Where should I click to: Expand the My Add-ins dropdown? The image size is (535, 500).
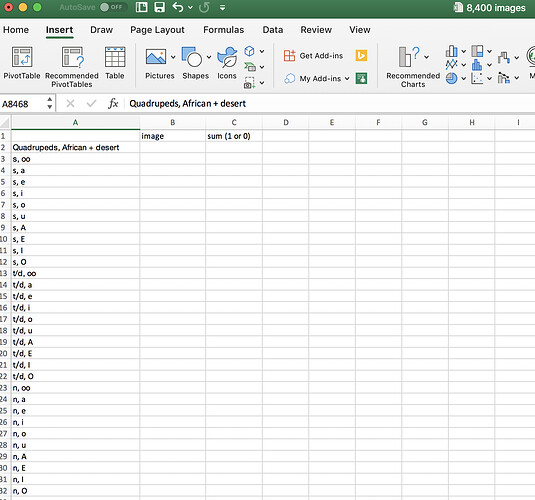[x=347, y=78]
